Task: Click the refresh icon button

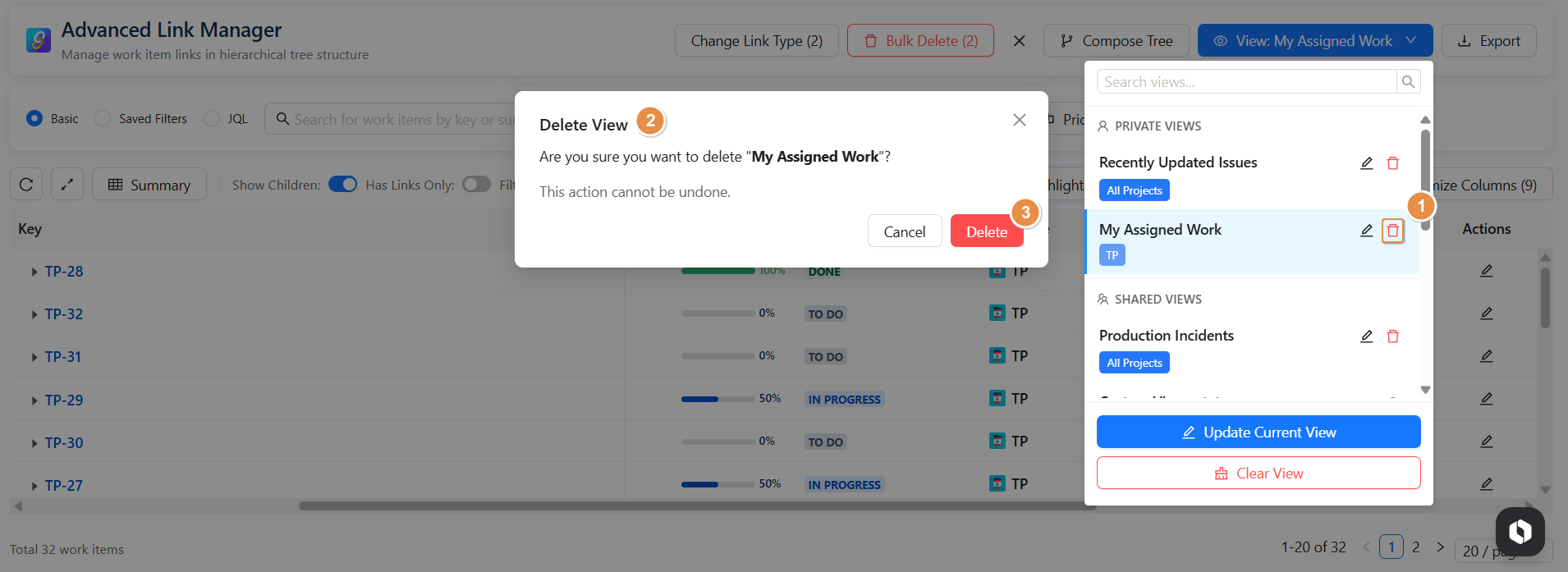Action: (x=26, y=185)
